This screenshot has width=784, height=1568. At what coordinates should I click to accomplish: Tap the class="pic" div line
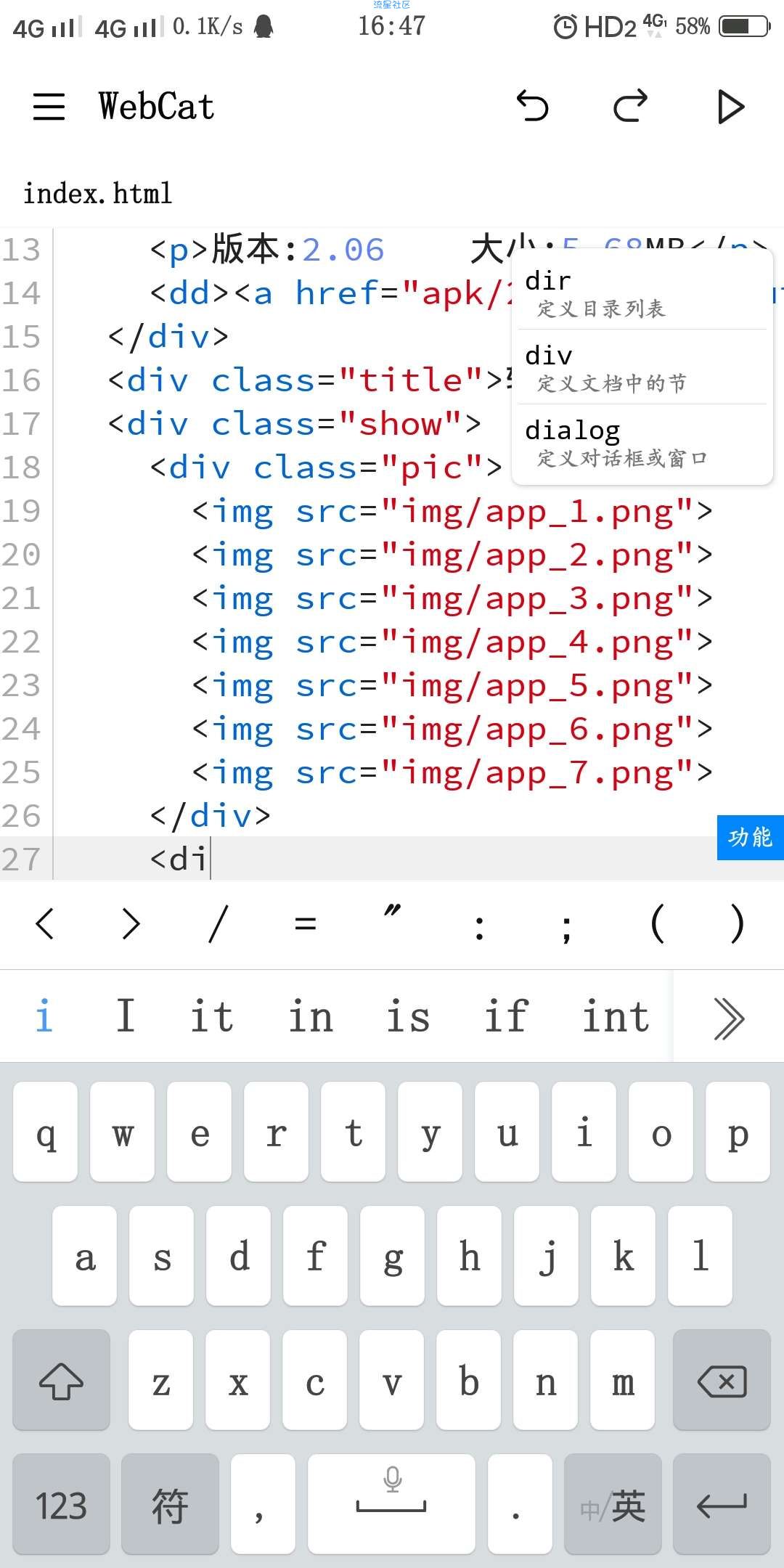(326, 467)
